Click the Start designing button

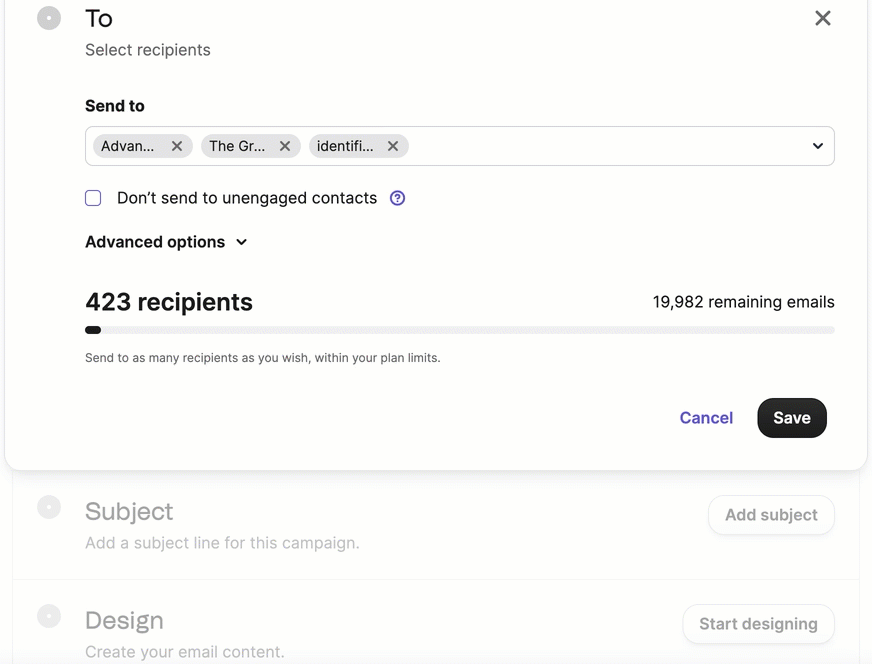759,624
